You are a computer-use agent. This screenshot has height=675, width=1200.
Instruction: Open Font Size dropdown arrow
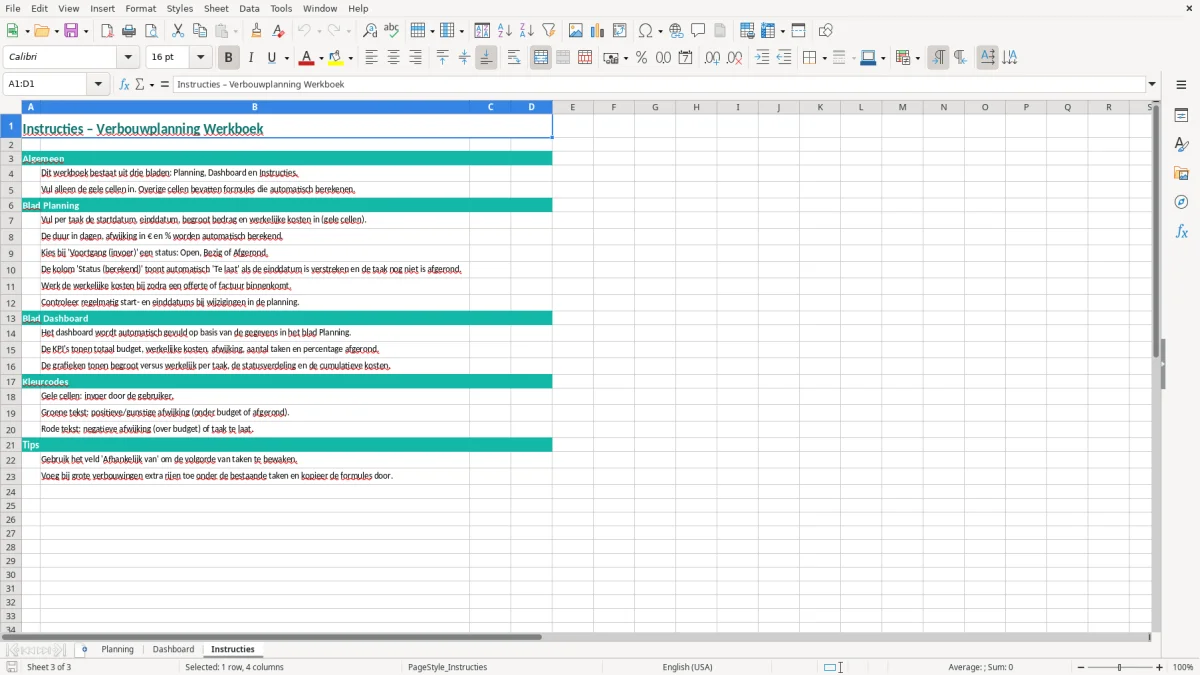point(200,58)
